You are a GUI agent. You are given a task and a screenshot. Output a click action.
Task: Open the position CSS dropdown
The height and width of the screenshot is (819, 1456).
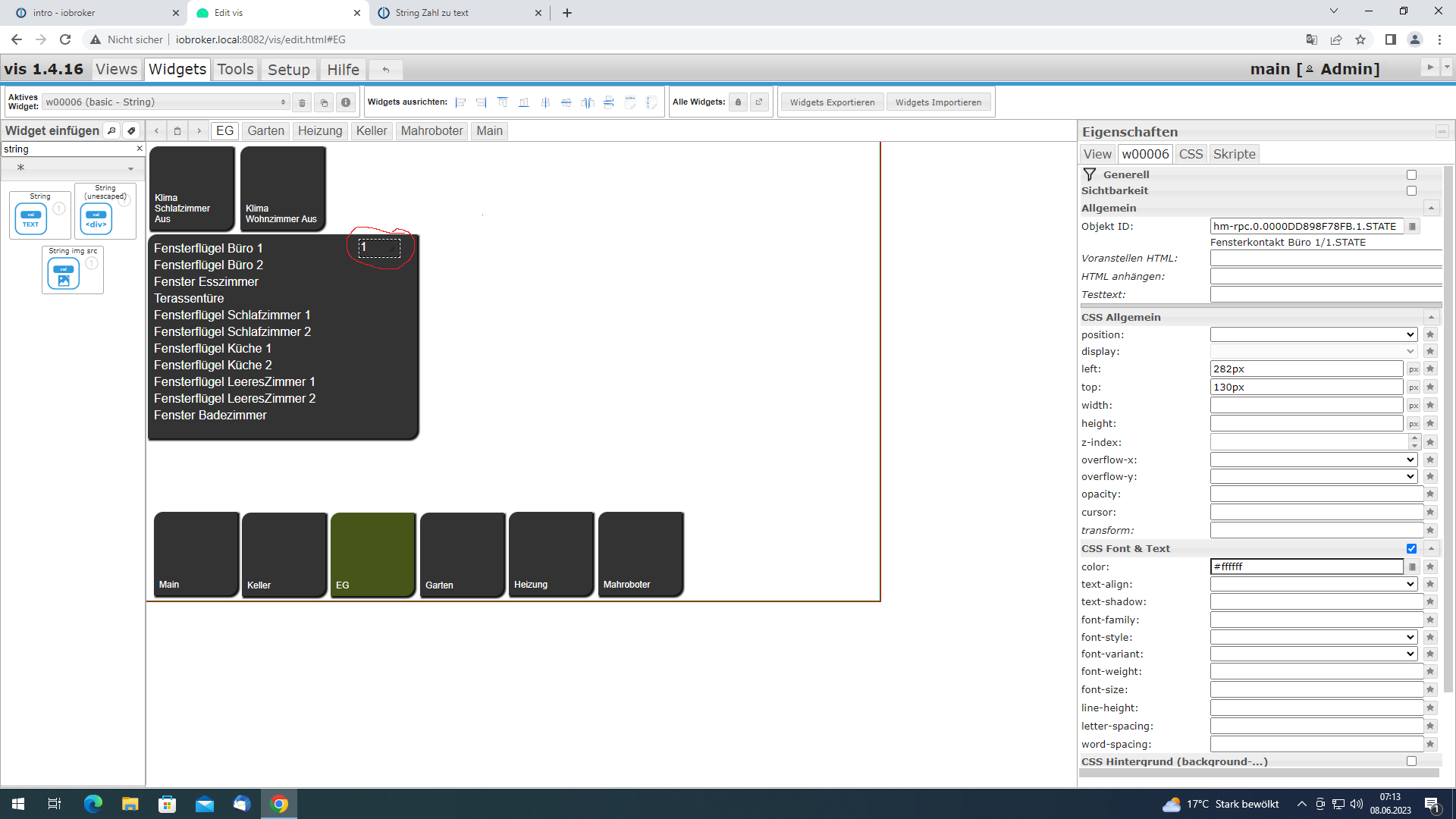[x=1313, y=334]
